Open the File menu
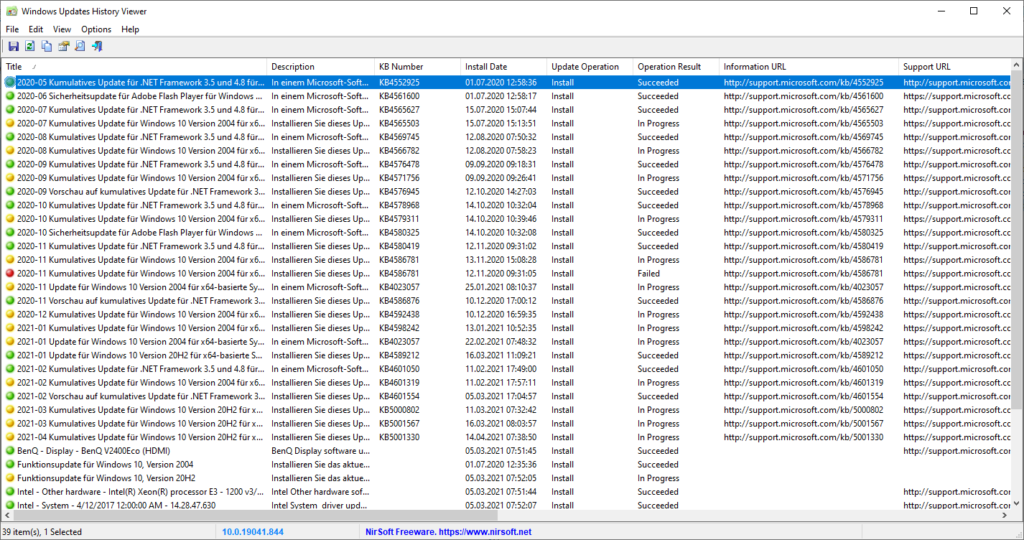The height and width of the screenshot is (540, 1024). [x=12, y=29]
